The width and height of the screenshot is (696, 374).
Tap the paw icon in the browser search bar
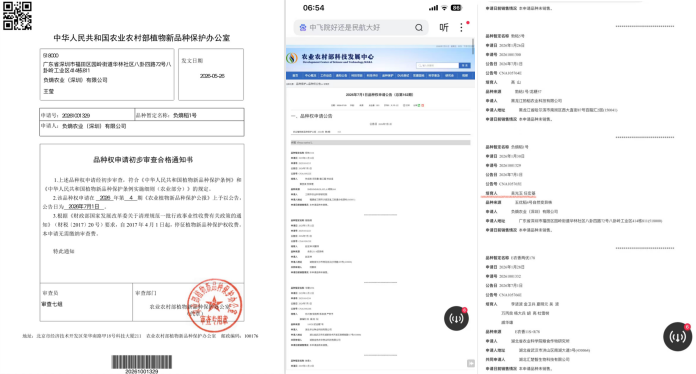(x=303, y=28)
